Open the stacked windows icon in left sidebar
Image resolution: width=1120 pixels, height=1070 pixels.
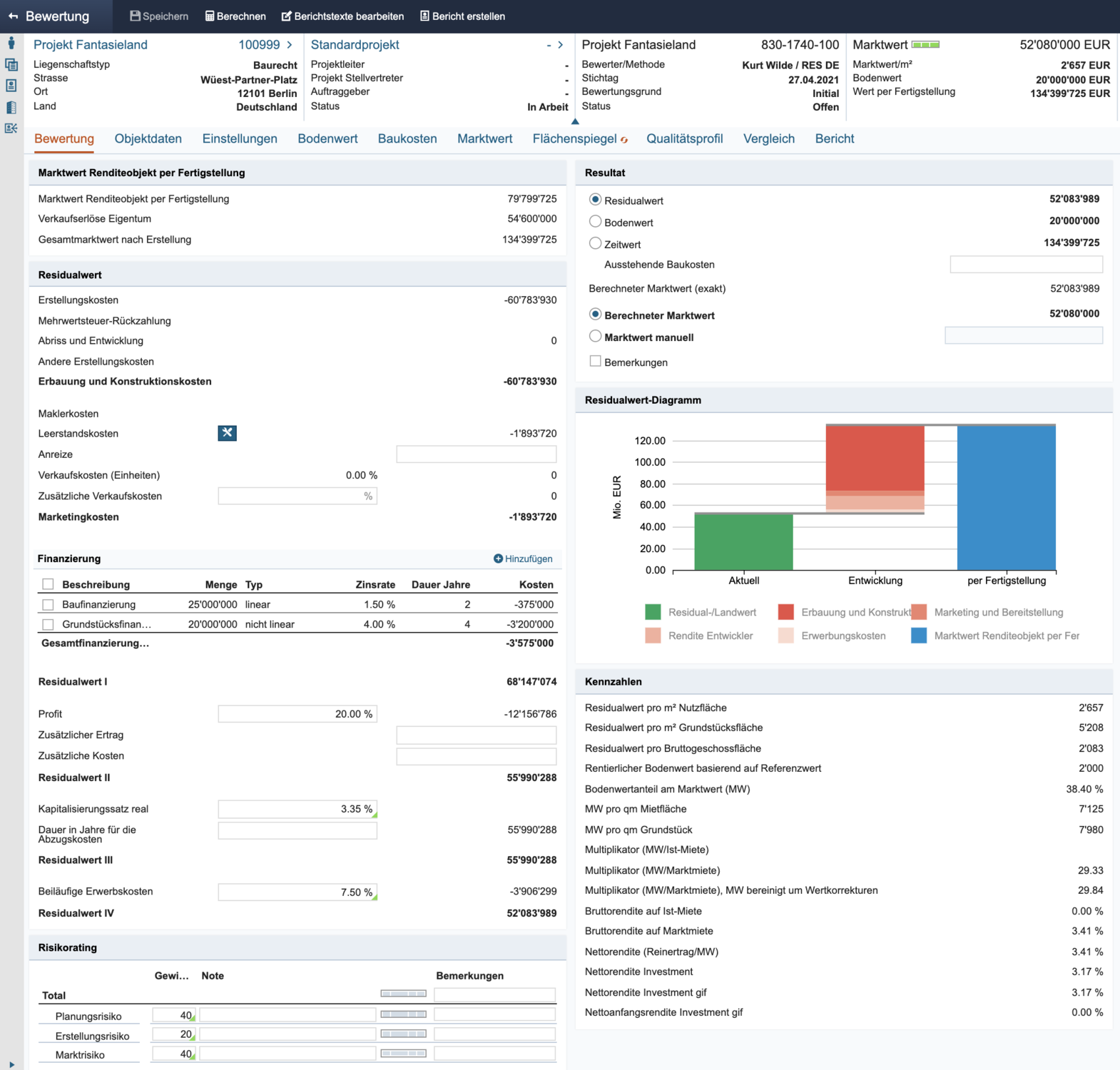(11, 64)
